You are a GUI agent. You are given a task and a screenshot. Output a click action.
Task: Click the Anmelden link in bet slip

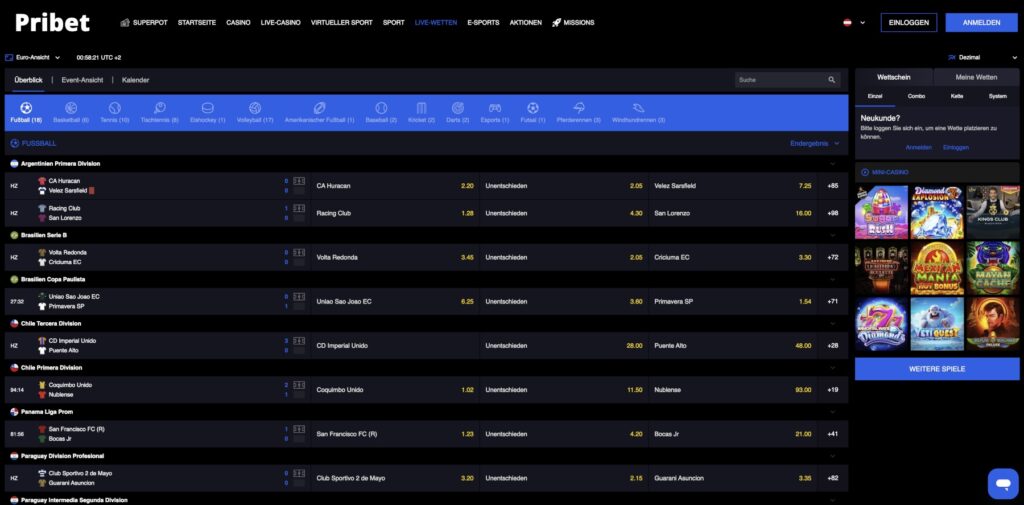(918, 148)
